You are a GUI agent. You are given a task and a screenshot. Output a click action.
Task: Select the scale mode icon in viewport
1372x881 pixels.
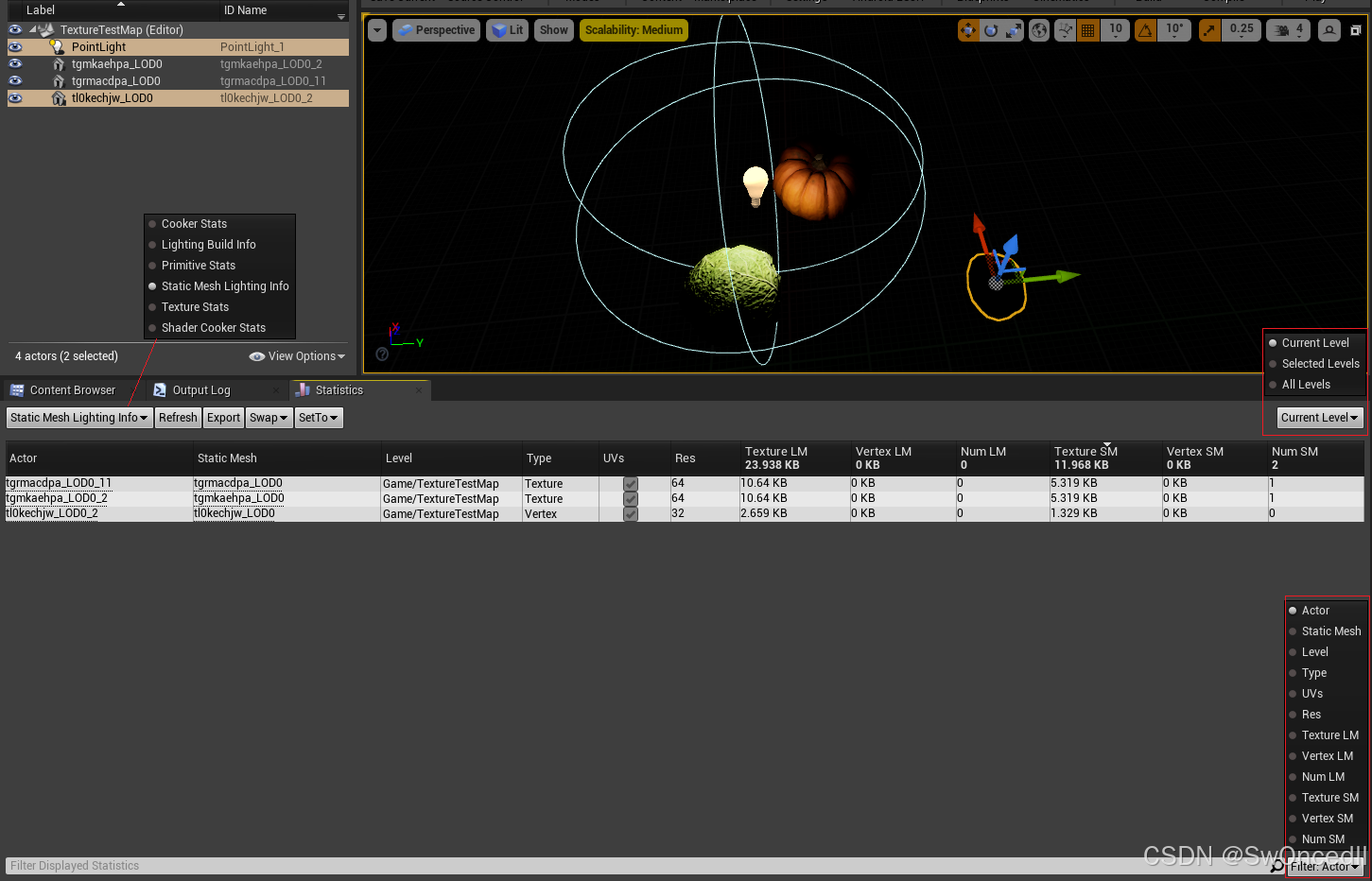point(1013,30)
